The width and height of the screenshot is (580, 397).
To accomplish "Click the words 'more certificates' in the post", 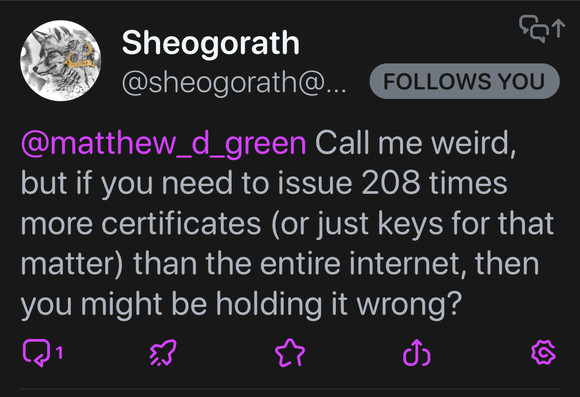I will (141, 223).
